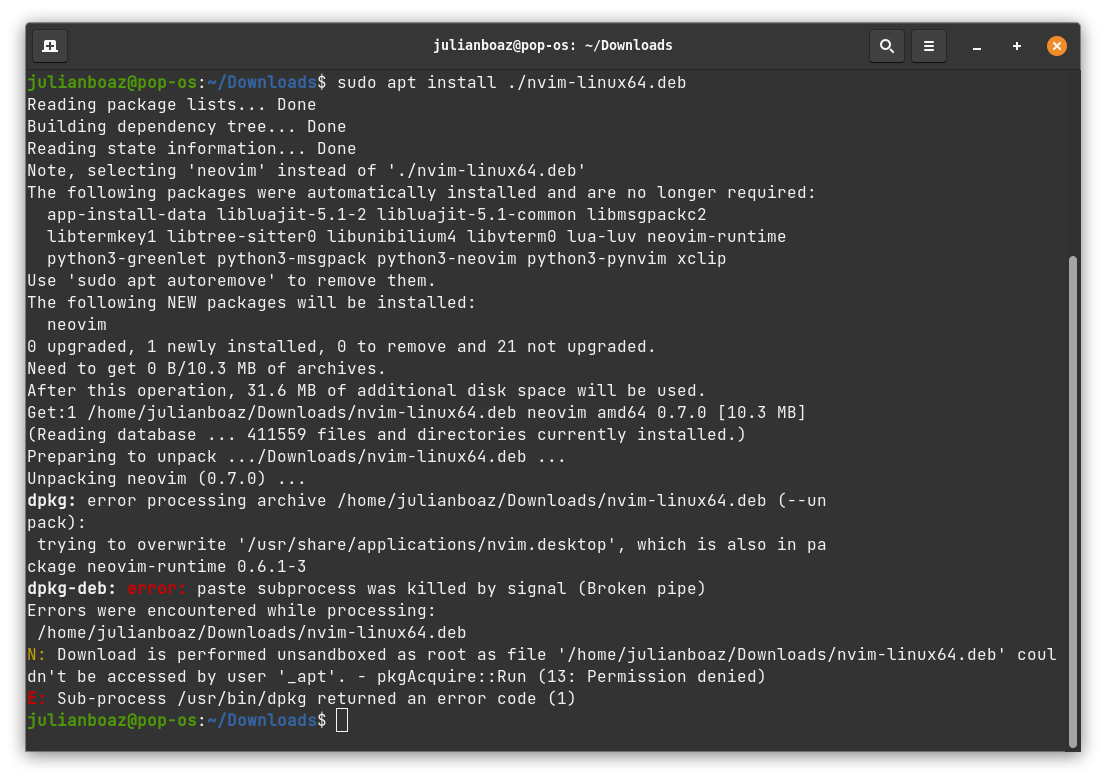Screen dimensions: 1106x780
Task: Click the last 'julianboaz@pop-os:~/Downloads$' prompt
Action: point(177,720)
